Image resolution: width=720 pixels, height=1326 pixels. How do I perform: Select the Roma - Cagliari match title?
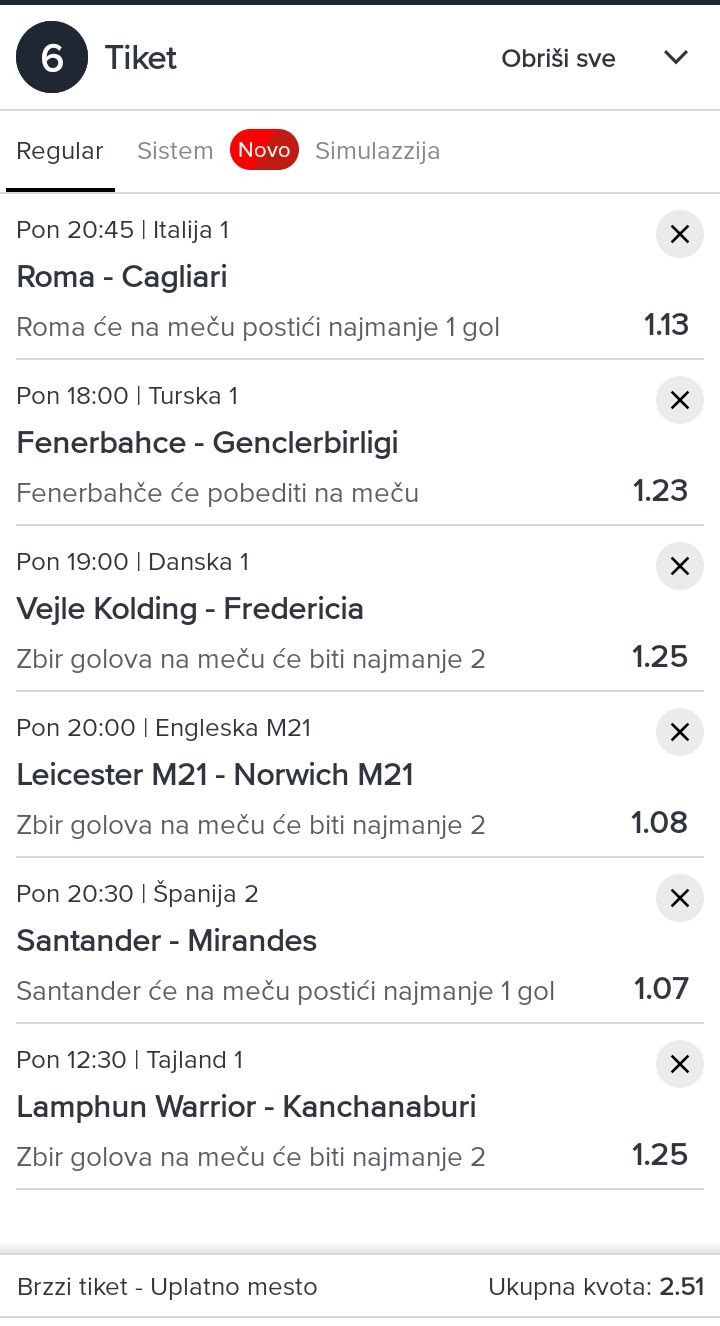[x=122, y=277]
